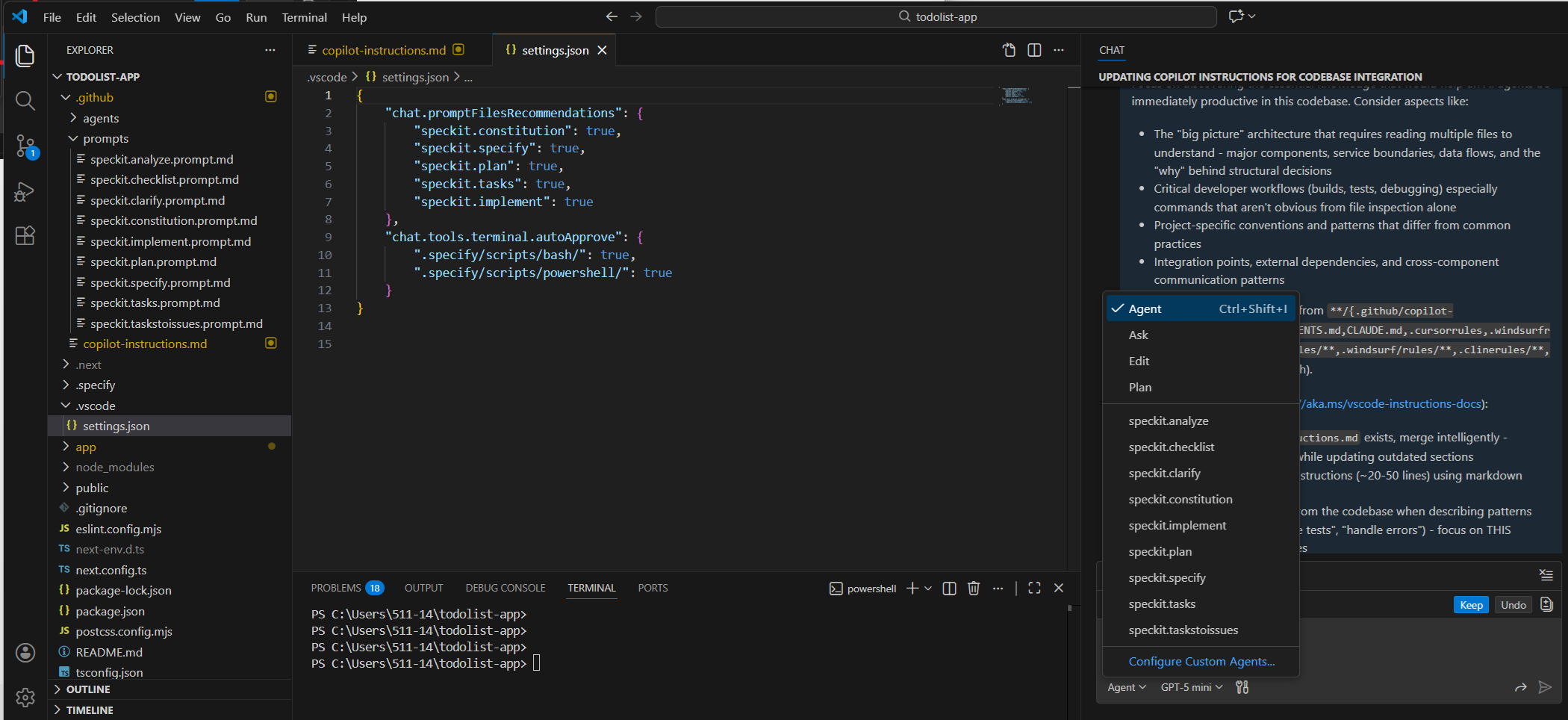Send the chat message arrow
The width and height of the screenshot is (1568, 720).
coord(1545,687)
